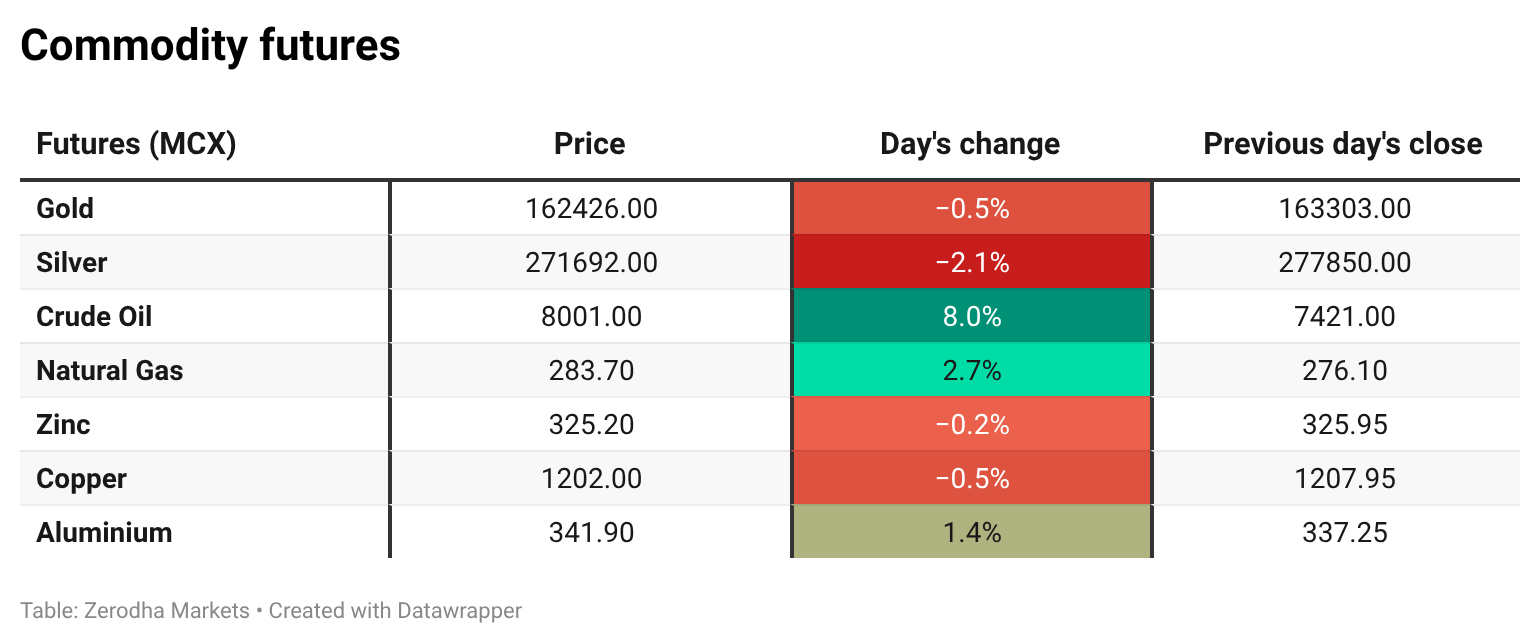Select the Gold row label
This screenshot has width=1540, height=644.
(x=65, y=209)
